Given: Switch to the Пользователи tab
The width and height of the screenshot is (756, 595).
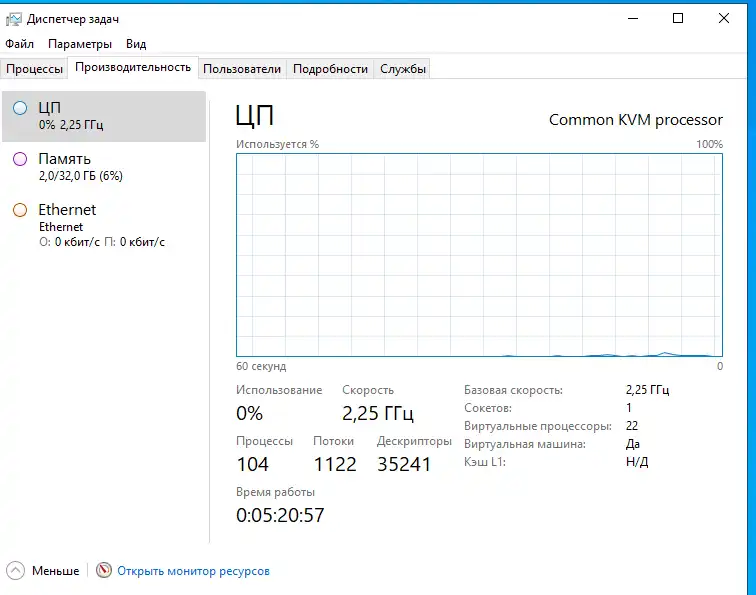Looking at the screenshot, I should (242, 69).
